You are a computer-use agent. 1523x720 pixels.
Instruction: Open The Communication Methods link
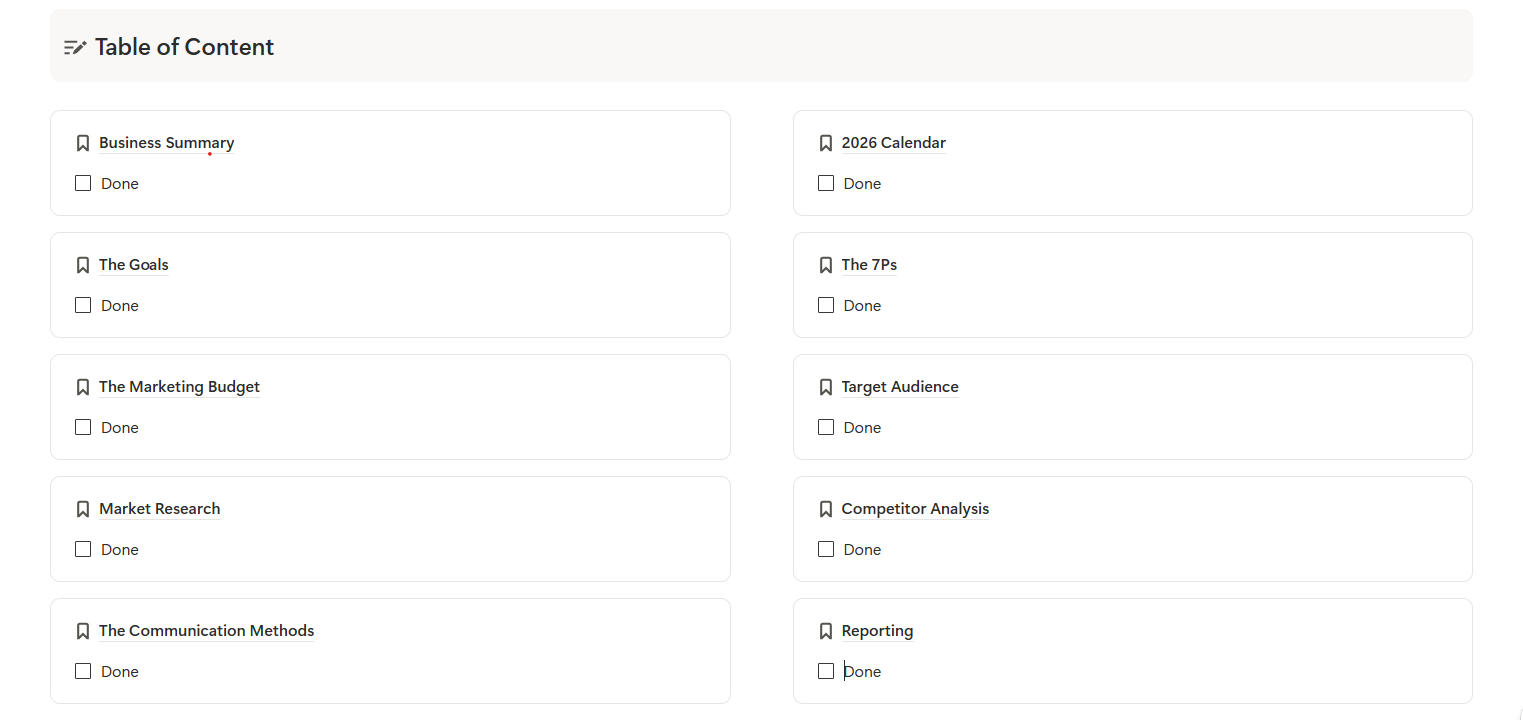[x=207, y=631]
